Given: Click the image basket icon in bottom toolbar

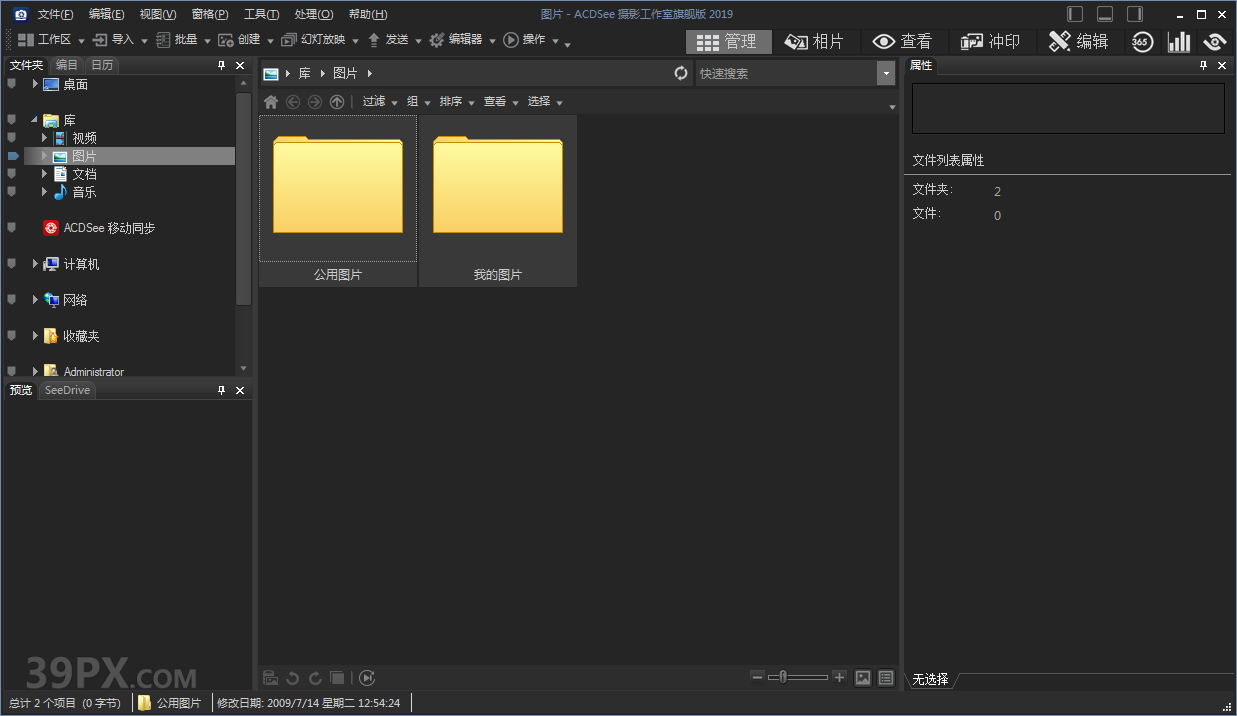Looking at the screenshot, I should [x=271, y=678].
